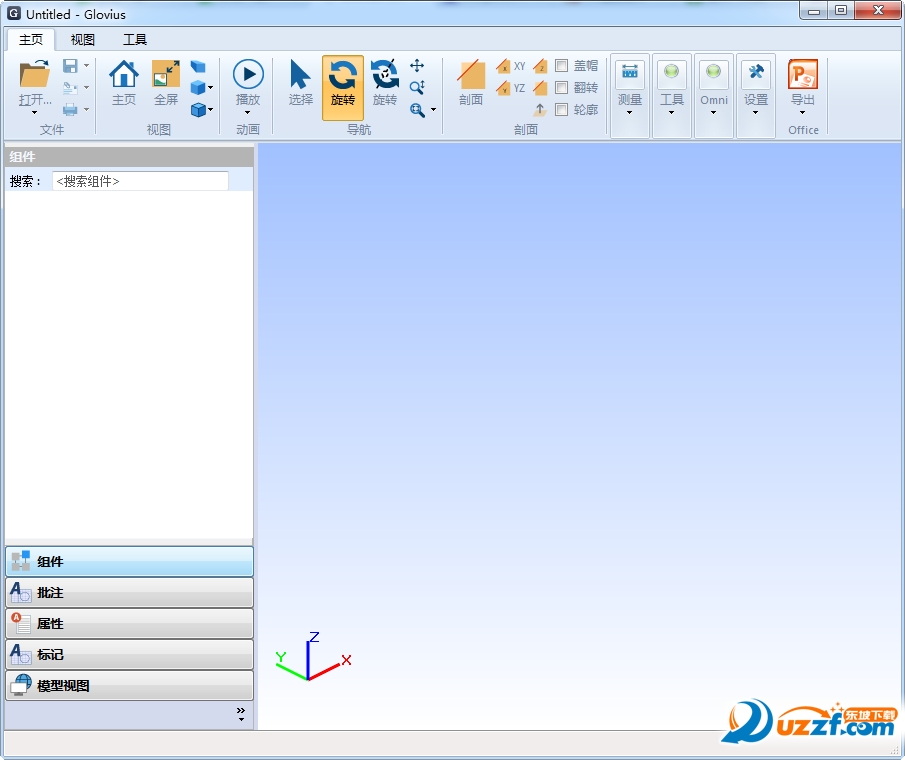Click the send-by-mail icon below save
905x760 pixels.
[x=70, y=88]
